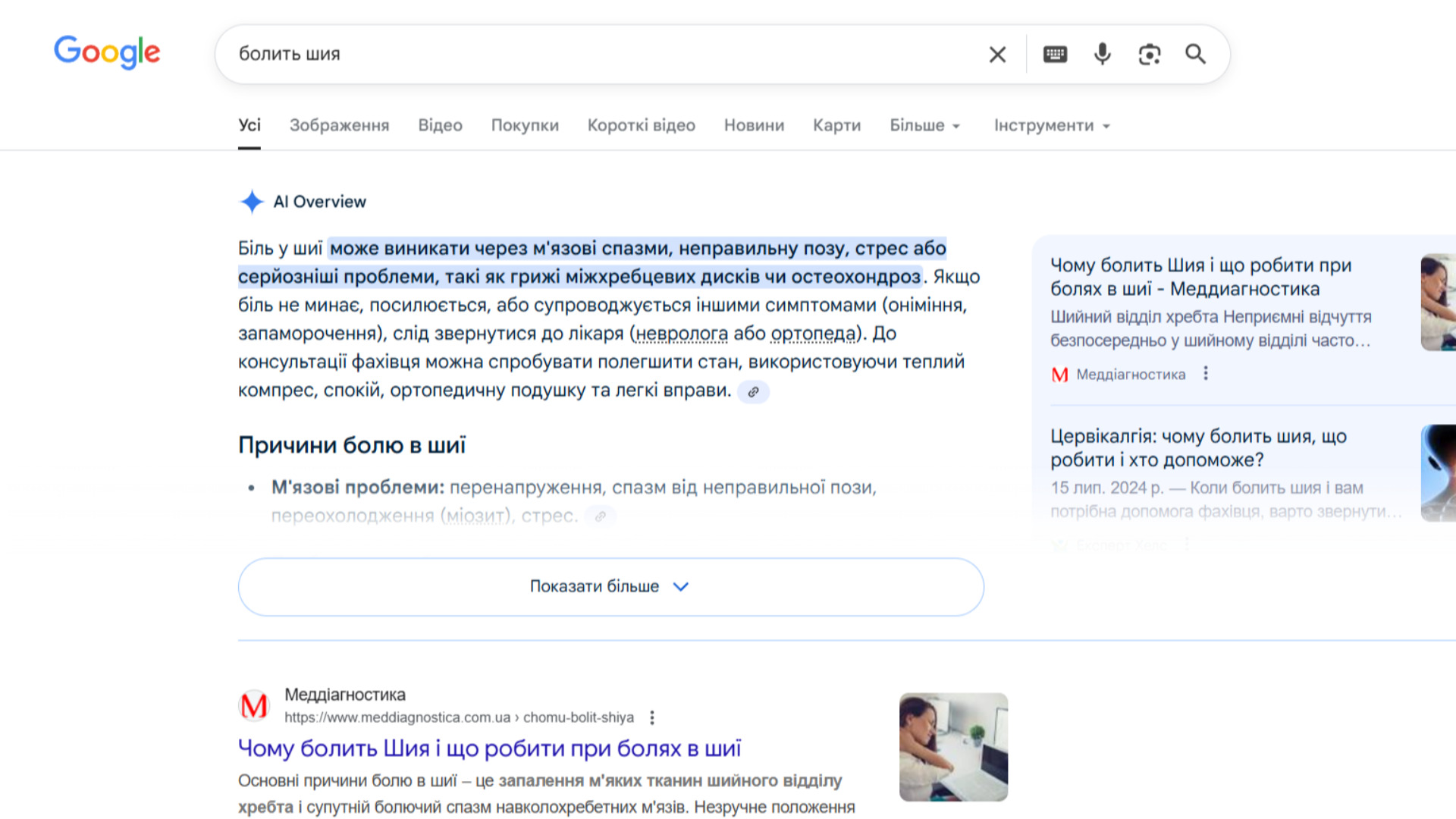The height and width of the screenshot is (819, 1456).
Task: Click the Google logo
Action: pos(107,52)
